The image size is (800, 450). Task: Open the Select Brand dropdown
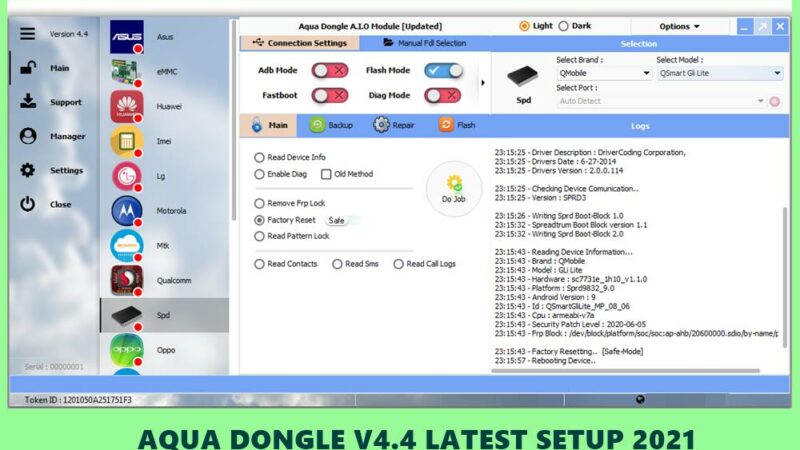(605, 73)
